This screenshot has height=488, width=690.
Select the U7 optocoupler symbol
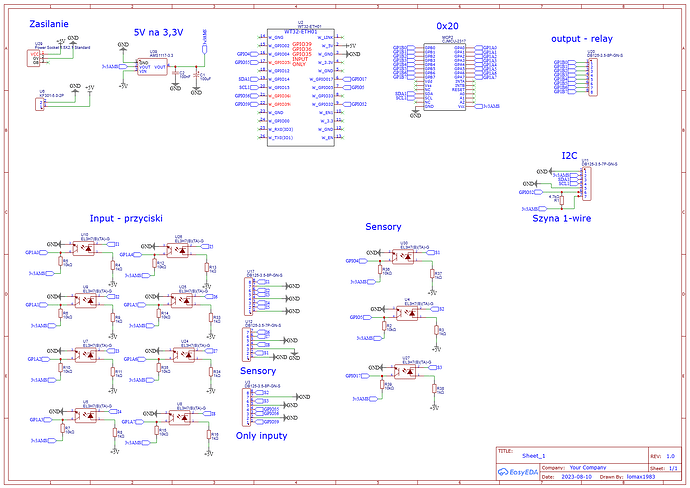pyautogui.click(x=85, y=355)
